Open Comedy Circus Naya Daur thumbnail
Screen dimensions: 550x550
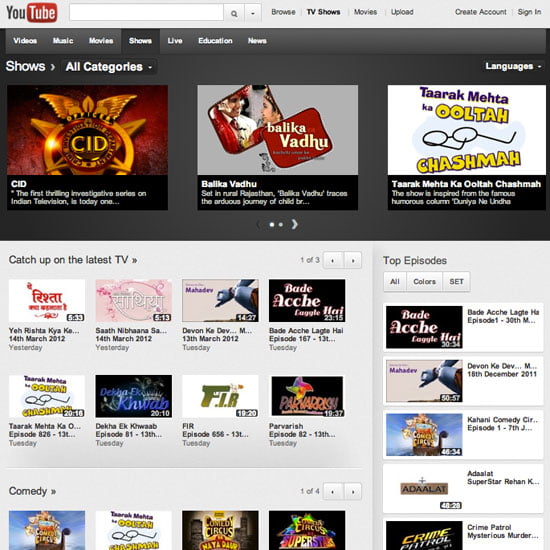(x=220, y=530)
